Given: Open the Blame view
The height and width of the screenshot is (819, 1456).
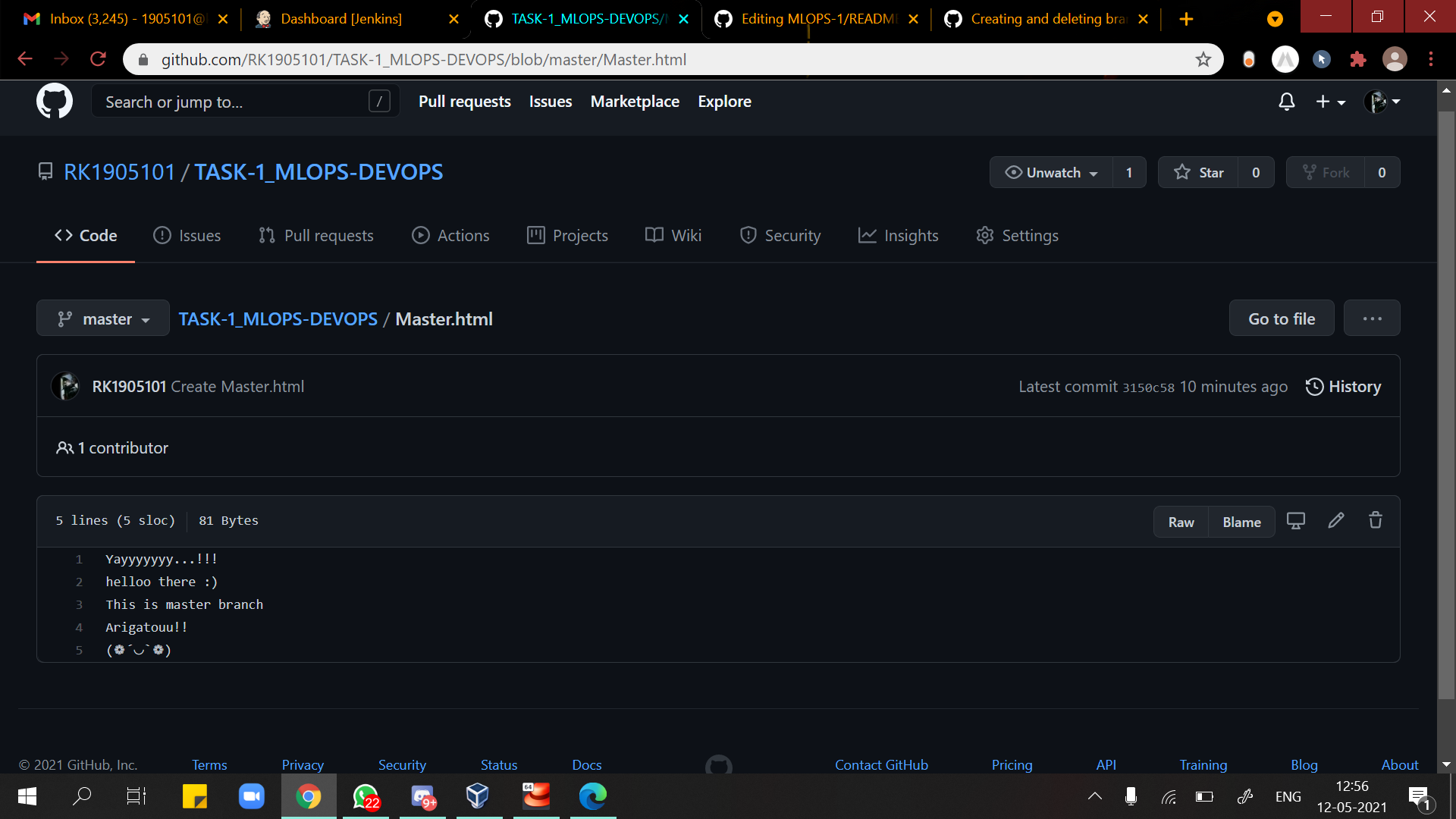Looking at the screenshot, I should click(x=1241, y=522).
